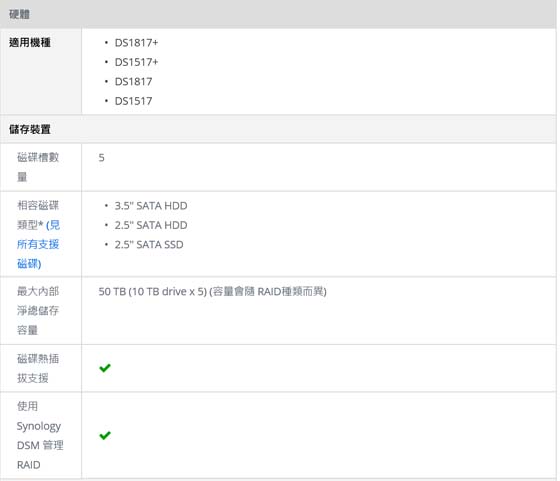The height and width of the screenshot is (481, 560).
Task: Click the 最大內部淨總儲存容量 label
Action: pyautogui.click(x=38, y=311)
